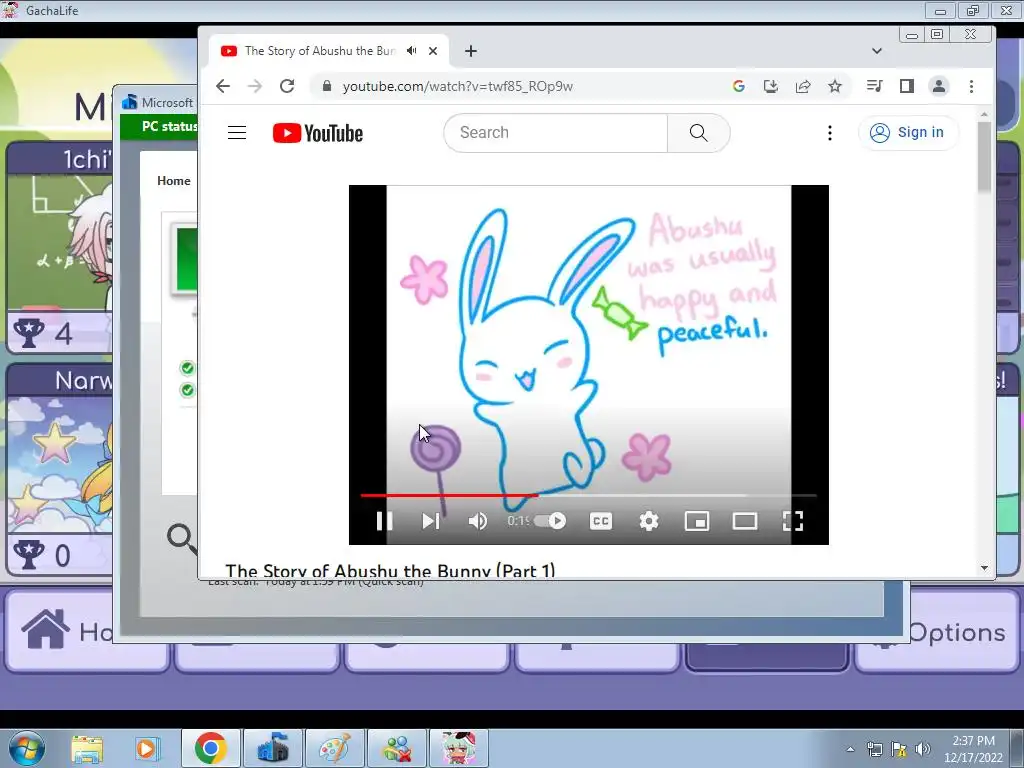Click the YouTube search magnifier button
The width and height of the screenshot is (1024, 768).
tap(698, 133)
